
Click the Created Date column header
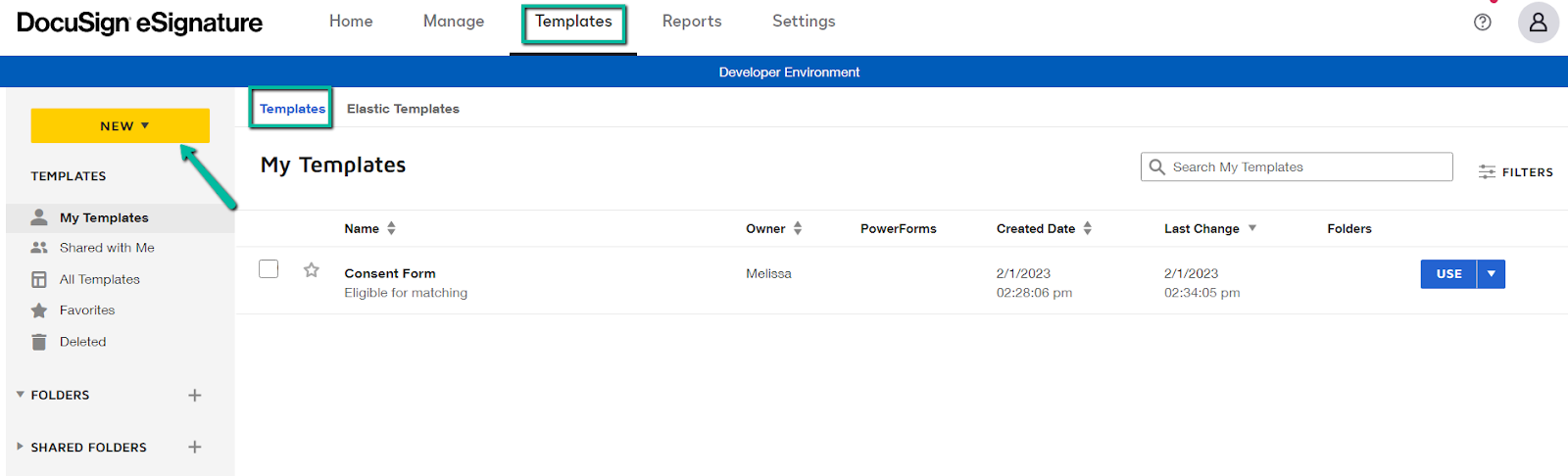(x=1036, y=228)
